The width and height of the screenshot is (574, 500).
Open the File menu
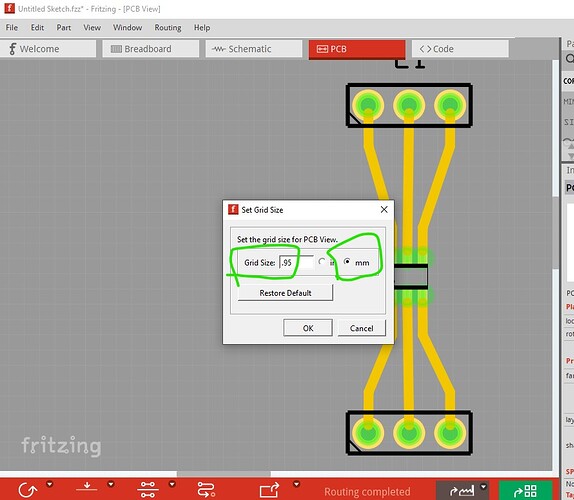coord(12,27)
